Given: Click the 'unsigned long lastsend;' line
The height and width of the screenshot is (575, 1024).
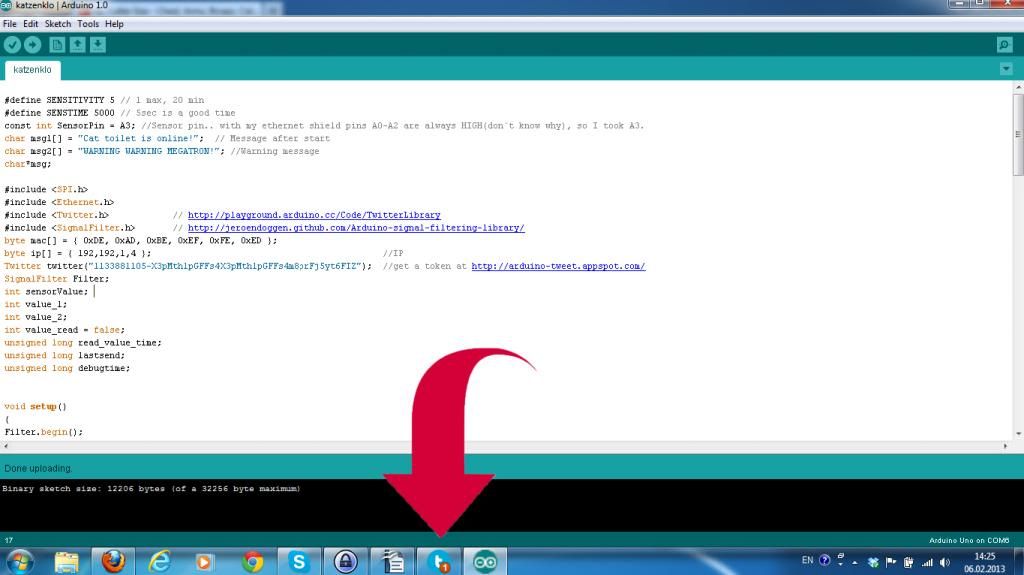Looking at the screenshot, I should (64, 355).
